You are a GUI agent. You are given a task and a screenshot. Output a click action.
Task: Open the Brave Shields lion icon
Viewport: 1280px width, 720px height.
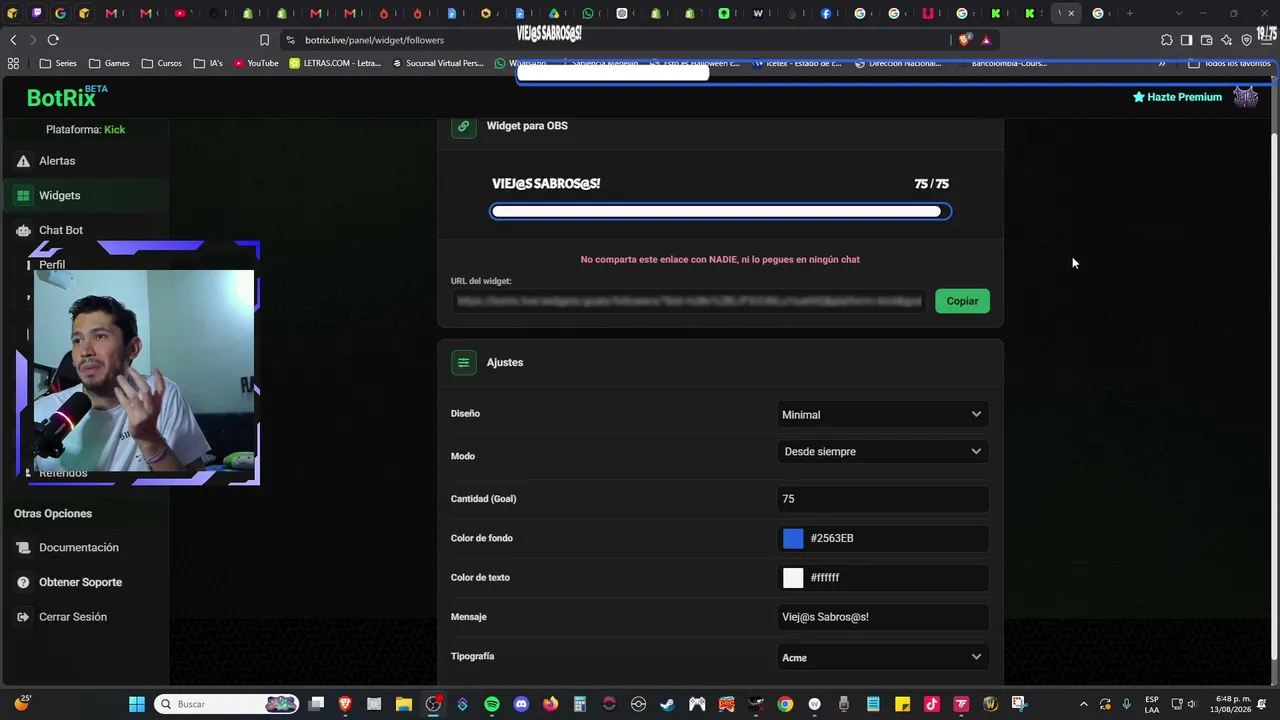tap(964, 40)
